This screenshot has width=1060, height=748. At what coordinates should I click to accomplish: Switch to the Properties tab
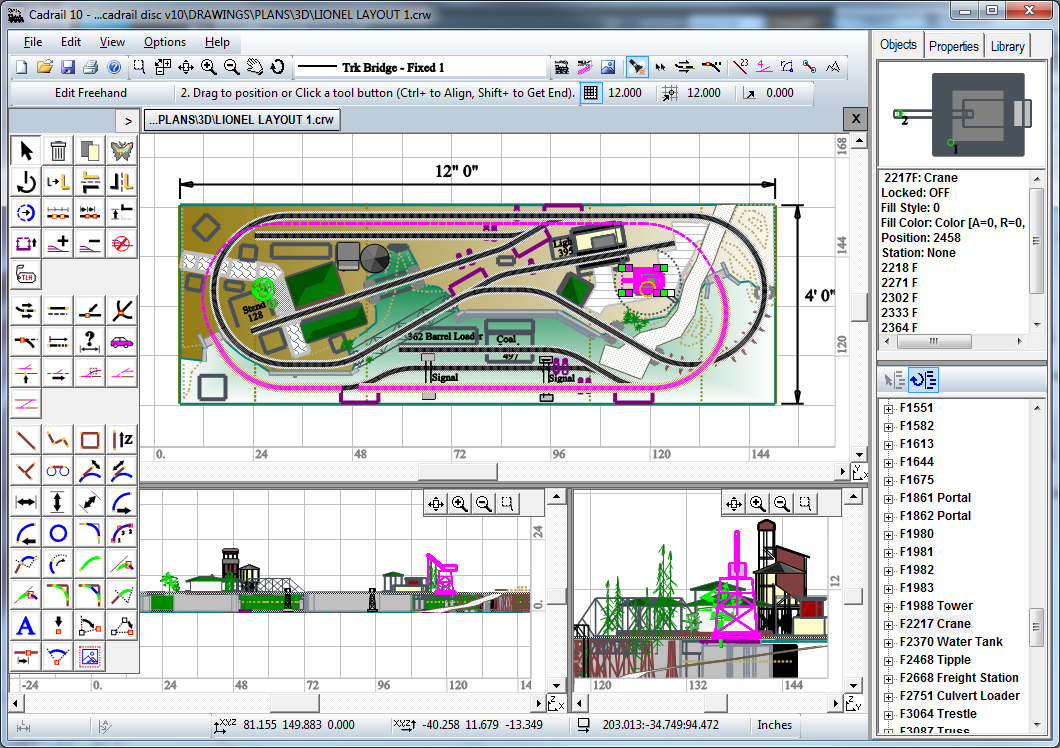953,46
